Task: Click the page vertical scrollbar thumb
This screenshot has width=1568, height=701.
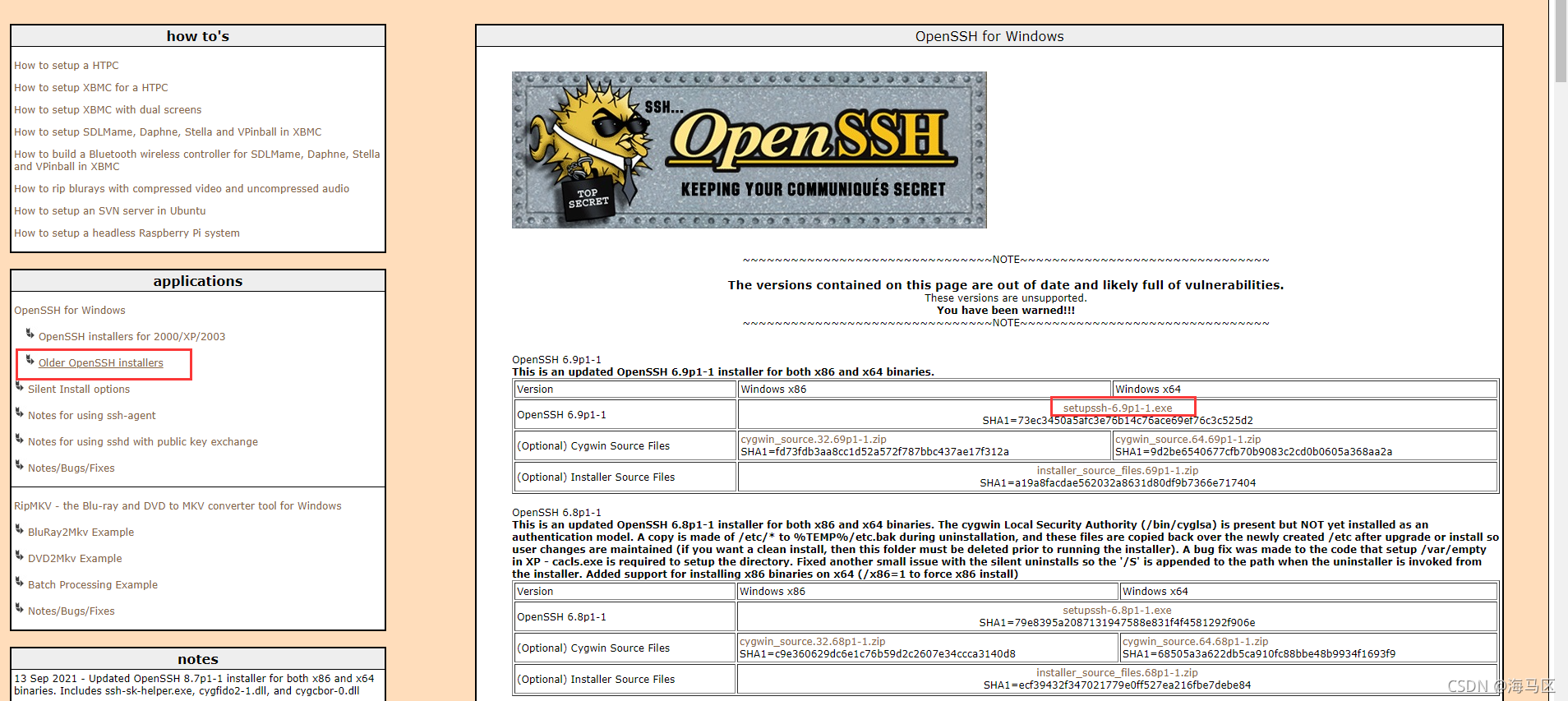Action: (x=1561, y=41)
